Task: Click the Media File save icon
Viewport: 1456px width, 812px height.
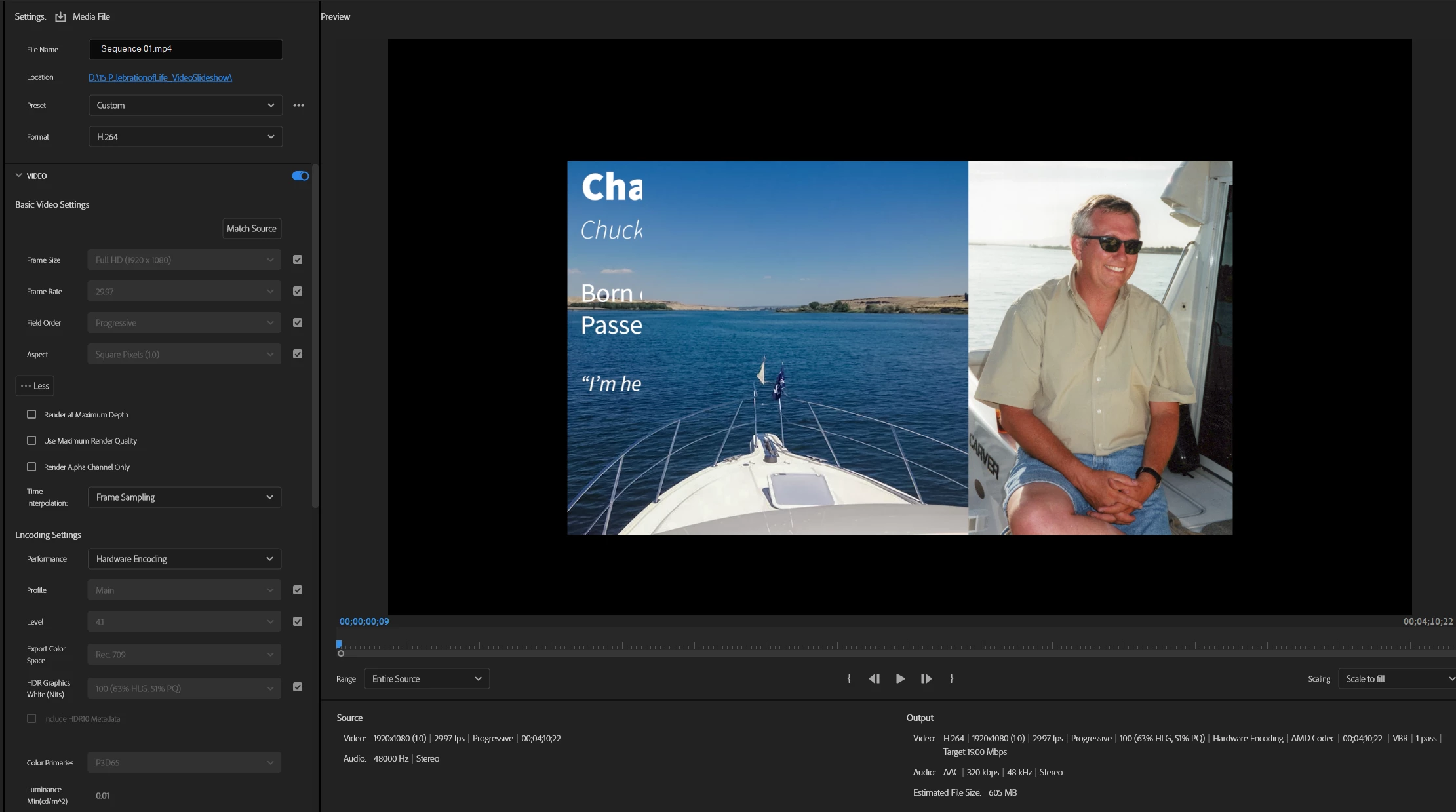Action: (60, 16)
